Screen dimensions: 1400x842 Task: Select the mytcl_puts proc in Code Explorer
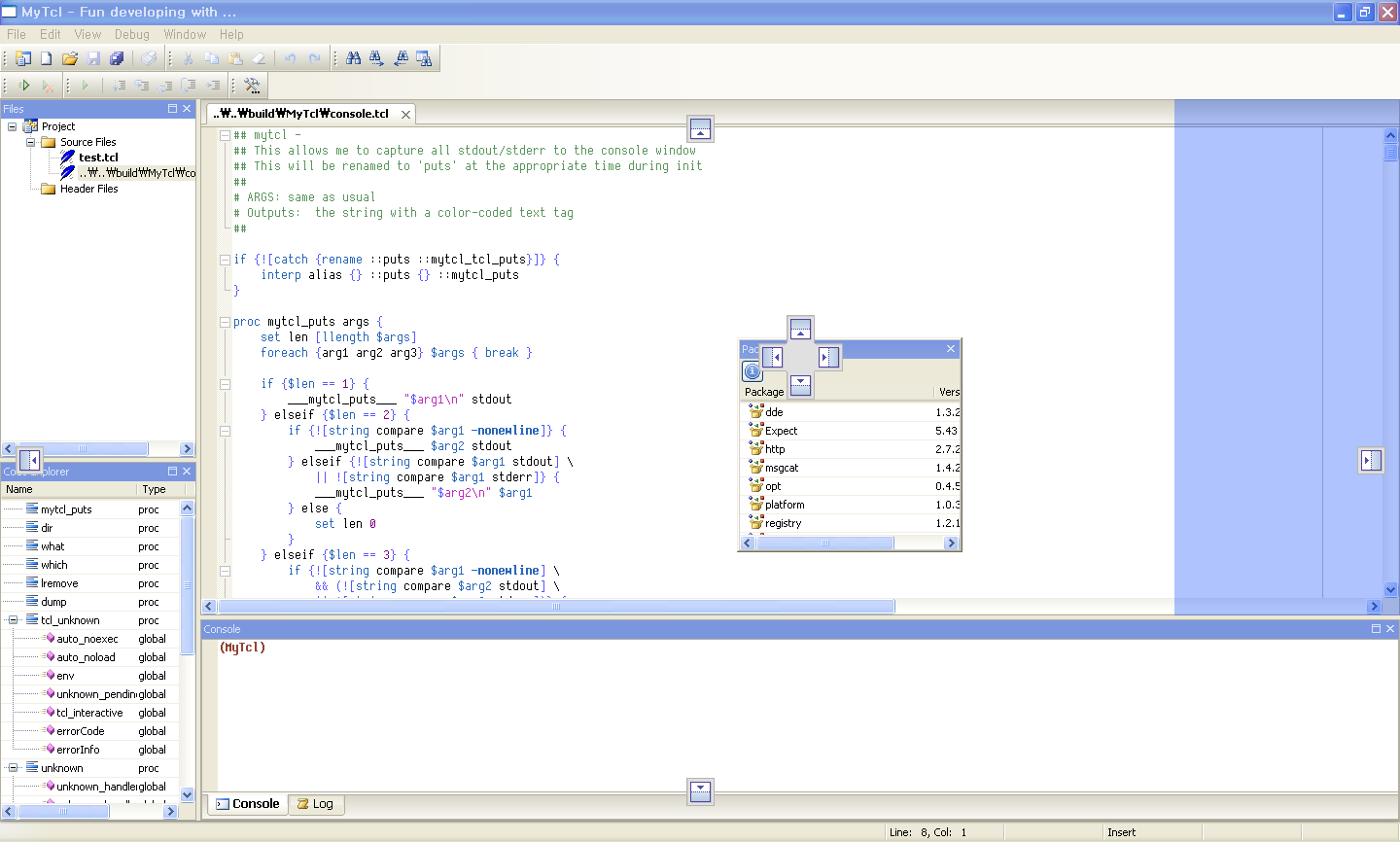(x=91, y=509)
